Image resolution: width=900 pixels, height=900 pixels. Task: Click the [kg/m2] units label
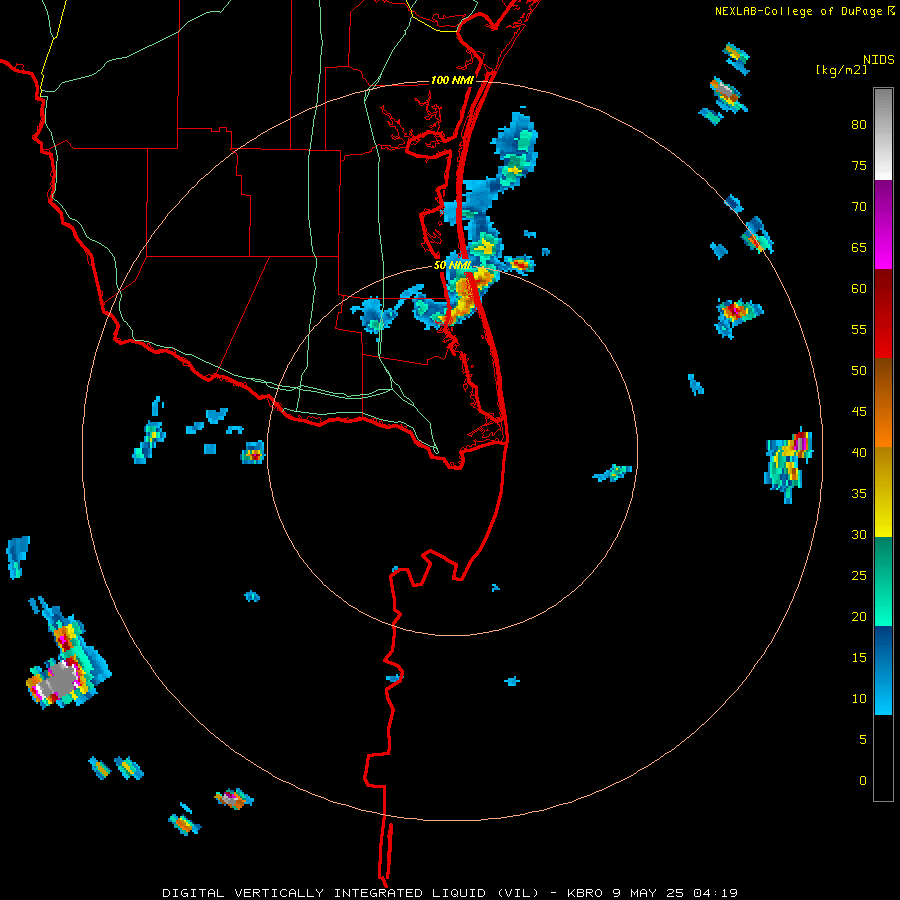pos(841,70)
